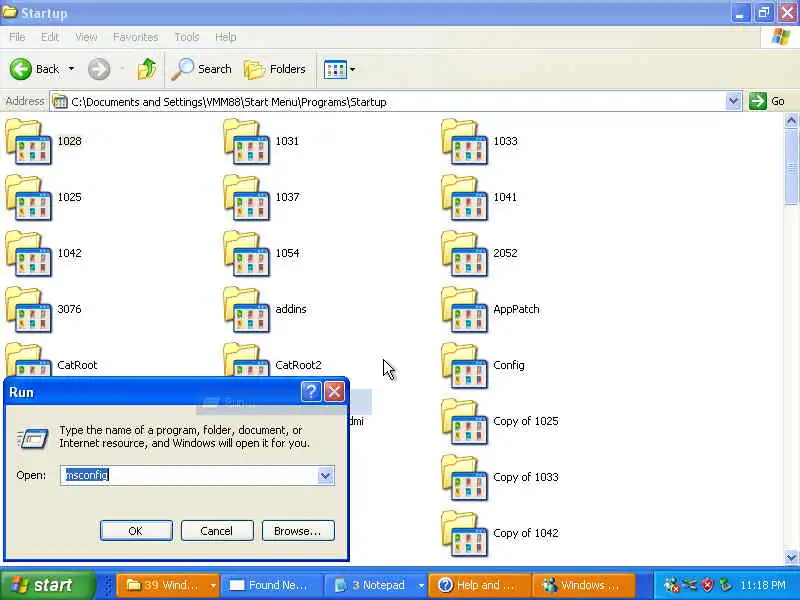This screenshot has width=800, height=600.
Task: Click the red shield security tray icon
Action: 708,585
